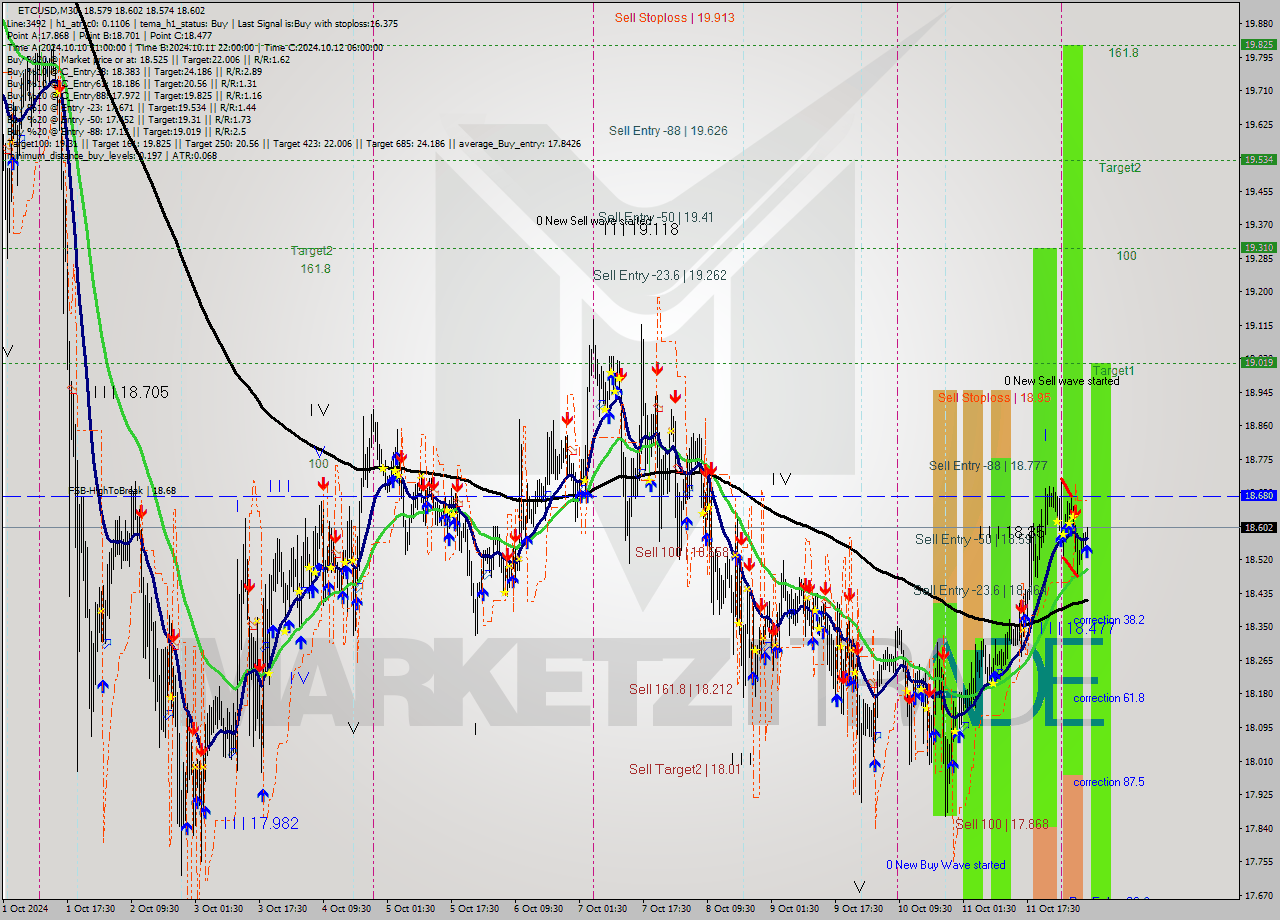Select the 'correction 61.8' label
The image size is (1280, 920).
(x=1109, y=698)
